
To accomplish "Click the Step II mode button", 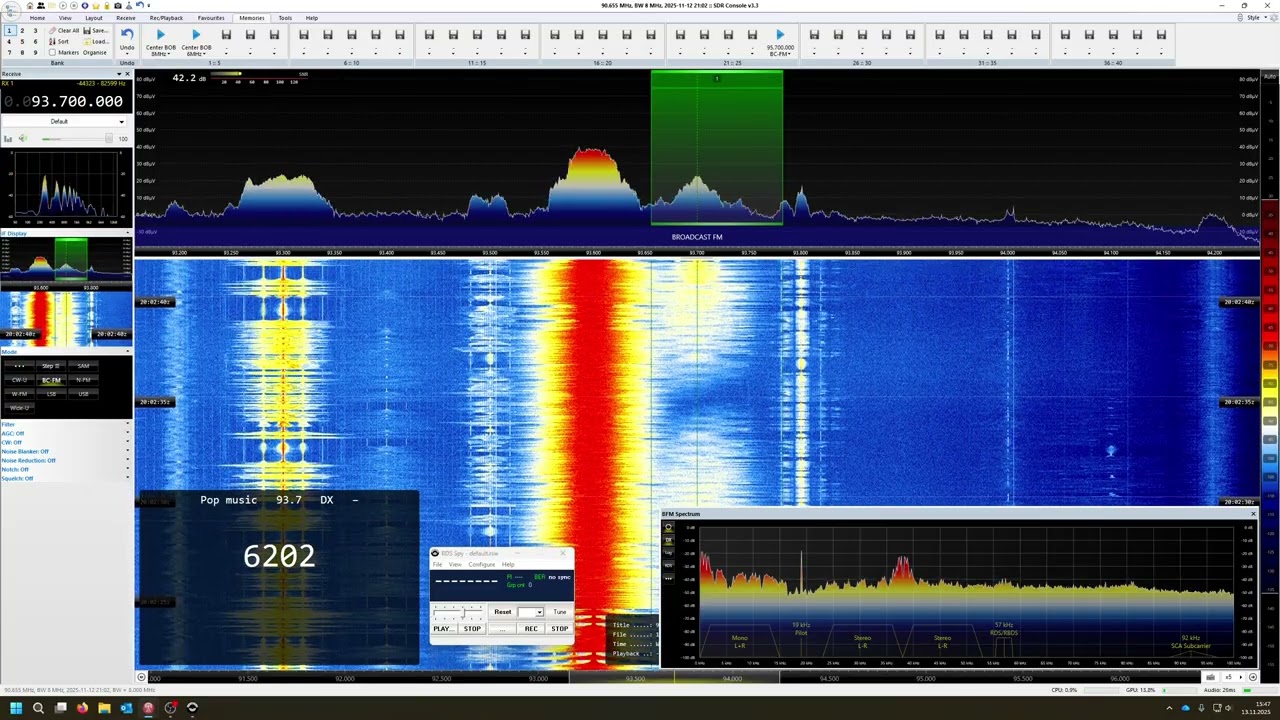I will (x=50, y=366).
